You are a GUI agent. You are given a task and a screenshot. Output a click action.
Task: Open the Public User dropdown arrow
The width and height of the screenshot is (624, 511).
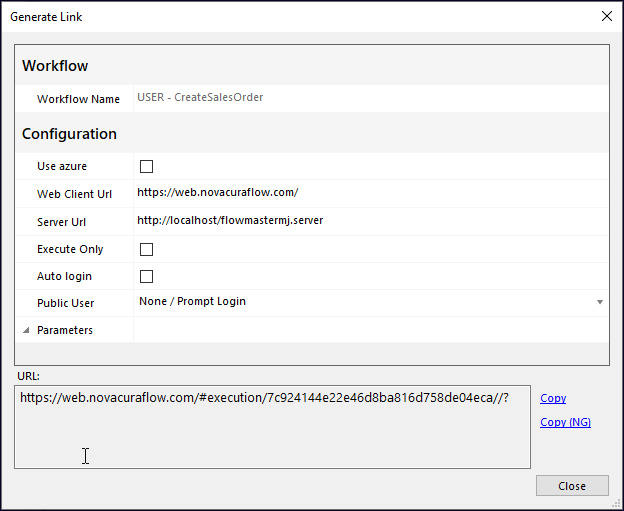click(600, 302)
